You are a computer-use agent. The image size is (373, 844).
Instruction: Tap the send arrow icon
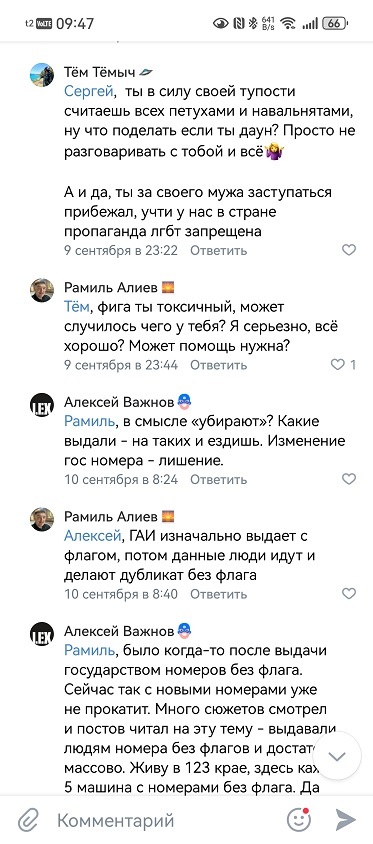click(346, 820)
